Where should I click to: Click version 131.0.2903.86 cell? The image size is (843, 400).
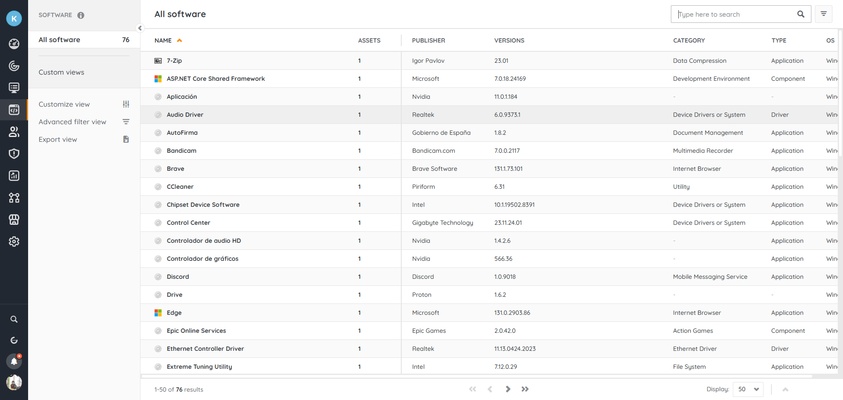[512, 312]
